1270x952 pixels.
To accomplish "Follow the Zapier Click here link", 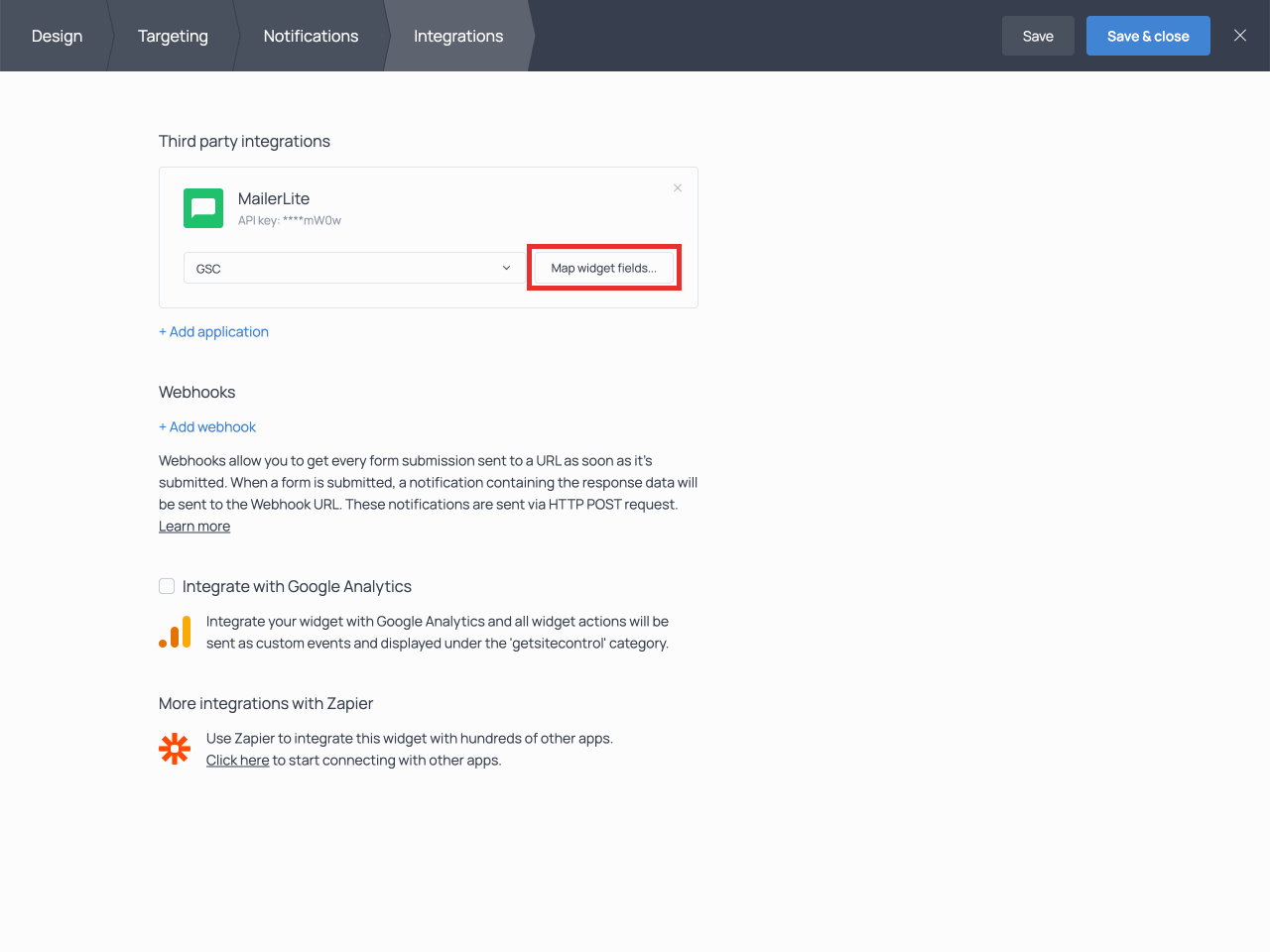I will 237,761.
